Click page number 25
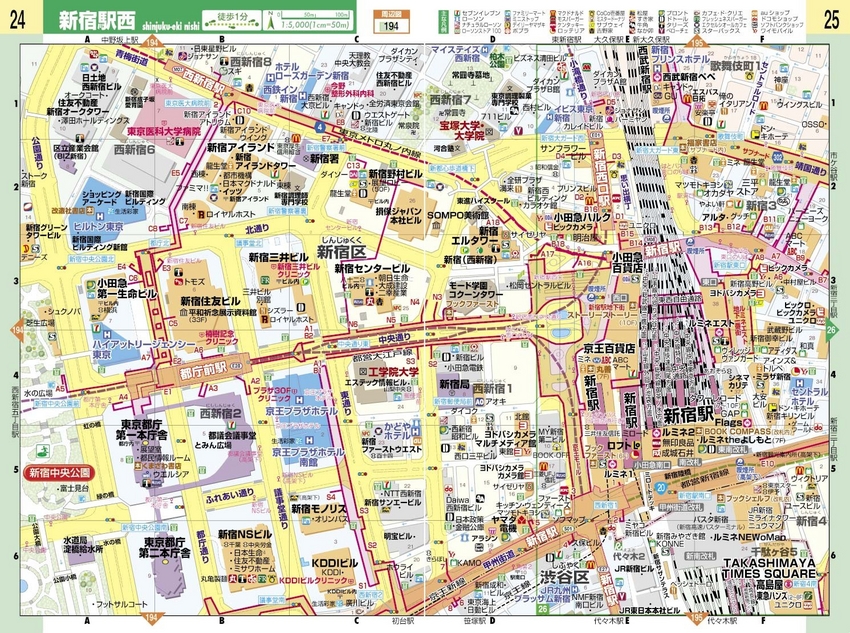The image size is (850, 633). tap(831, 20)
